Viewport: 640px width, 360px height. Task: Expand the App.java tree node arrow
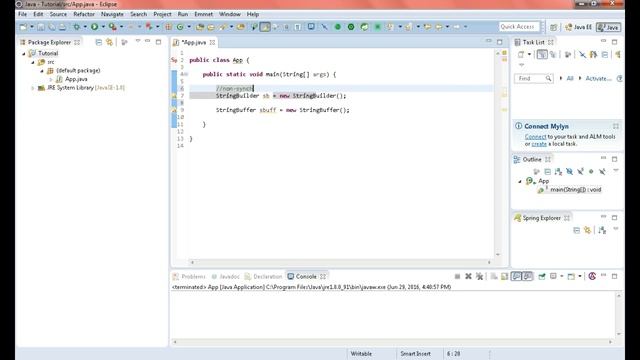[x=51, y=79]
